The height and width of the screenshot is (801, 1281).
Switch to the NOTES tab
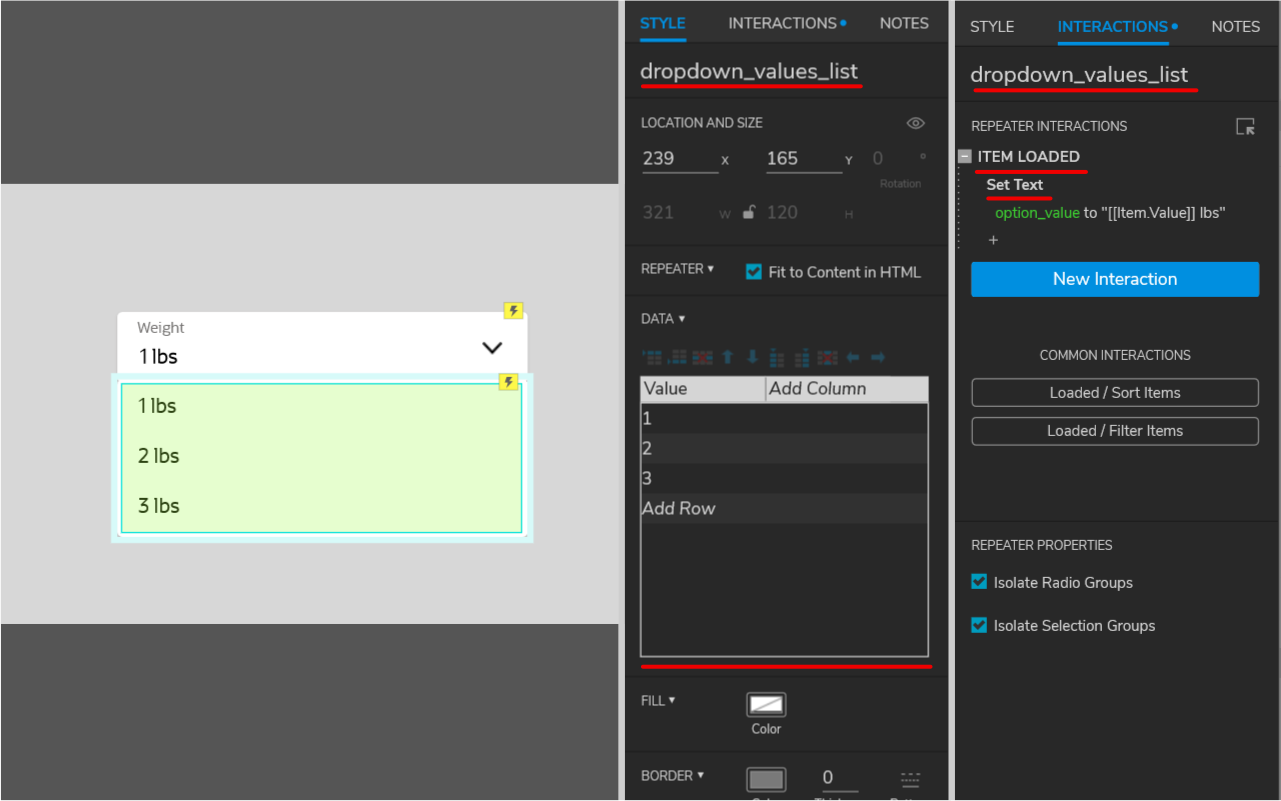pyautogui.click(x=903, y=22)
